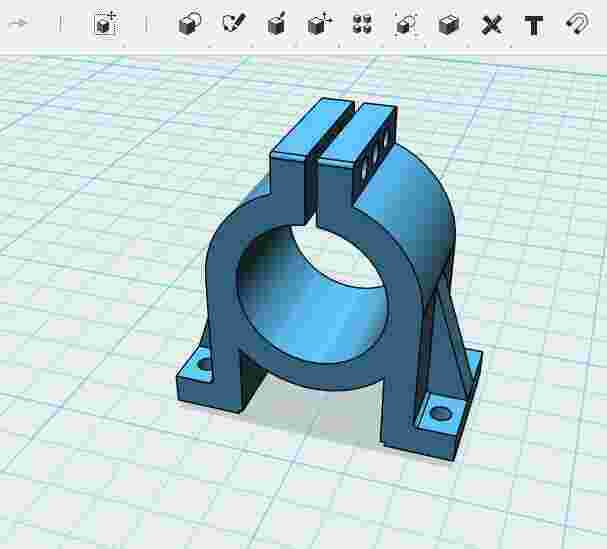Open the Sketch tool with pencil icon
The height and width of the screenshot is (549, 607).
click(x=234, y=22)
